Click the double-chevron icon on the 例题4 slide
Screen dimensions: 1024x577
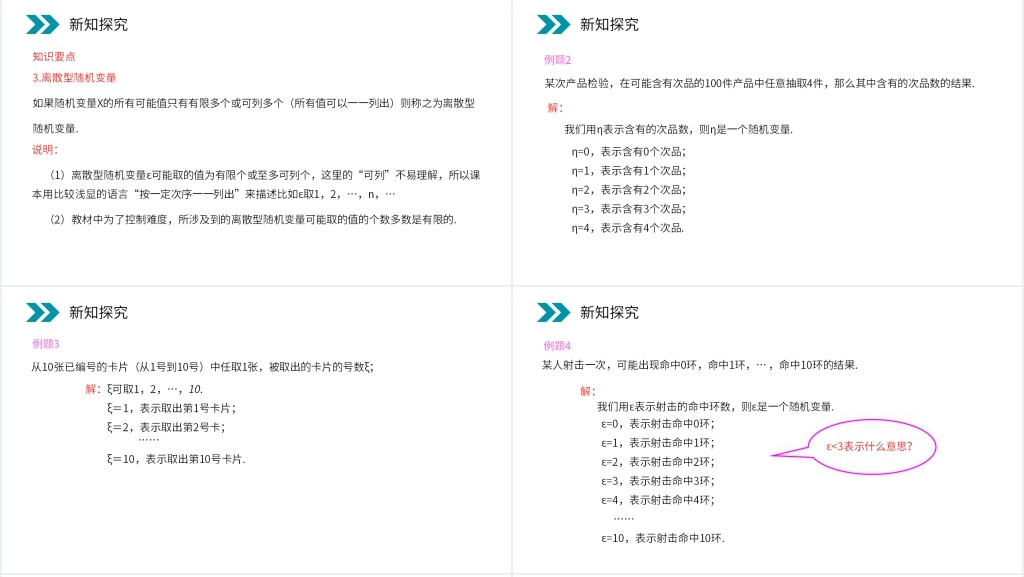[x=553, y=313]
